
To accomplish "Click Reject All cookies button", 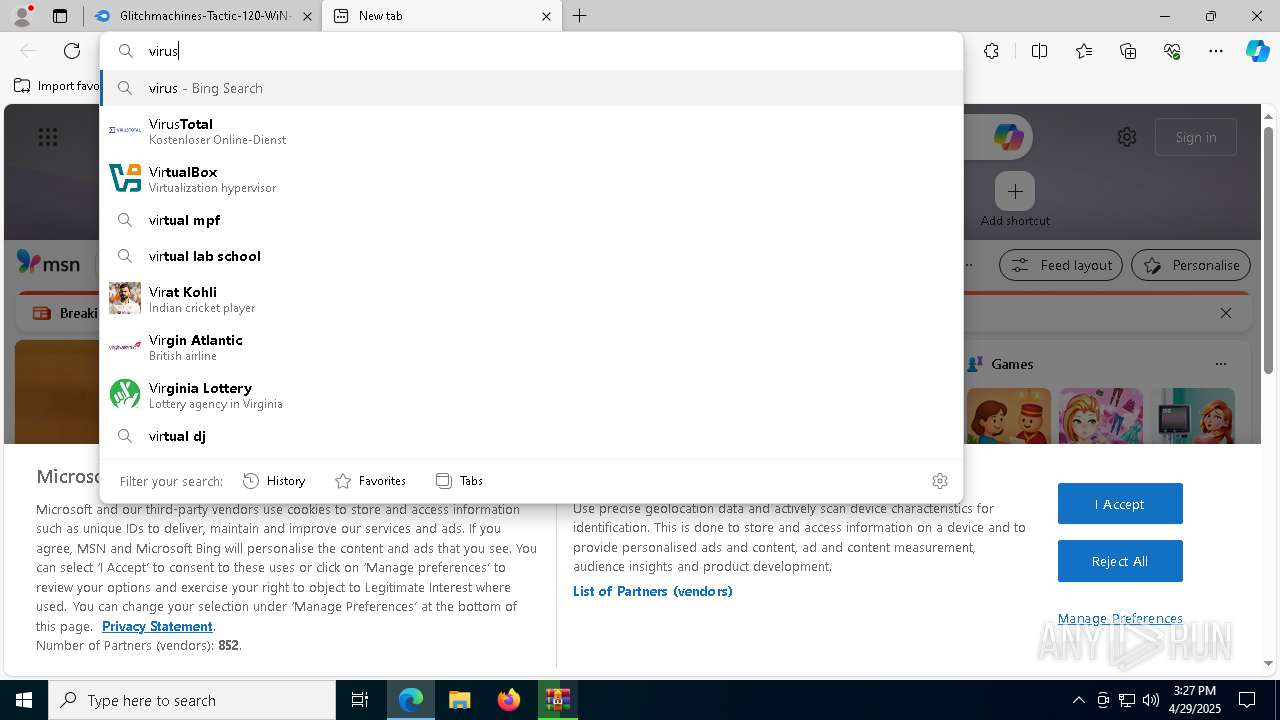I will coord(1120,561).
